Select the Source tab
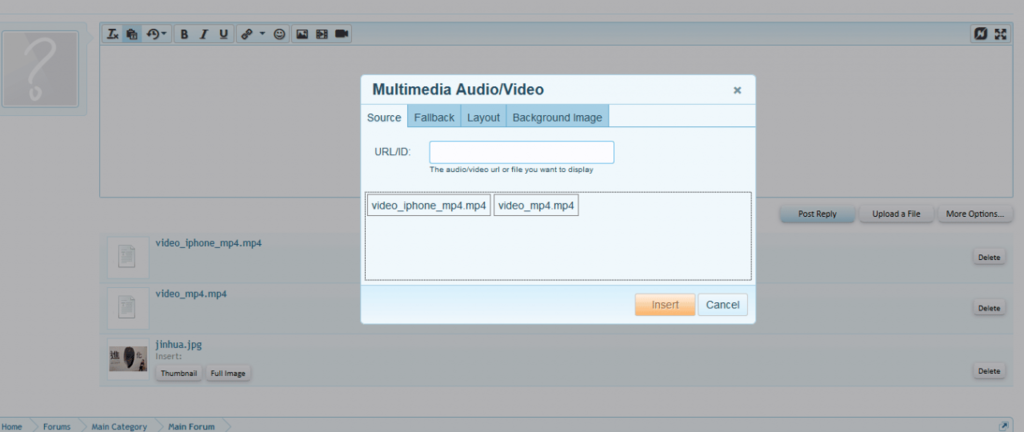Viewport: 1024px width, 432px height. pos(384,117)
